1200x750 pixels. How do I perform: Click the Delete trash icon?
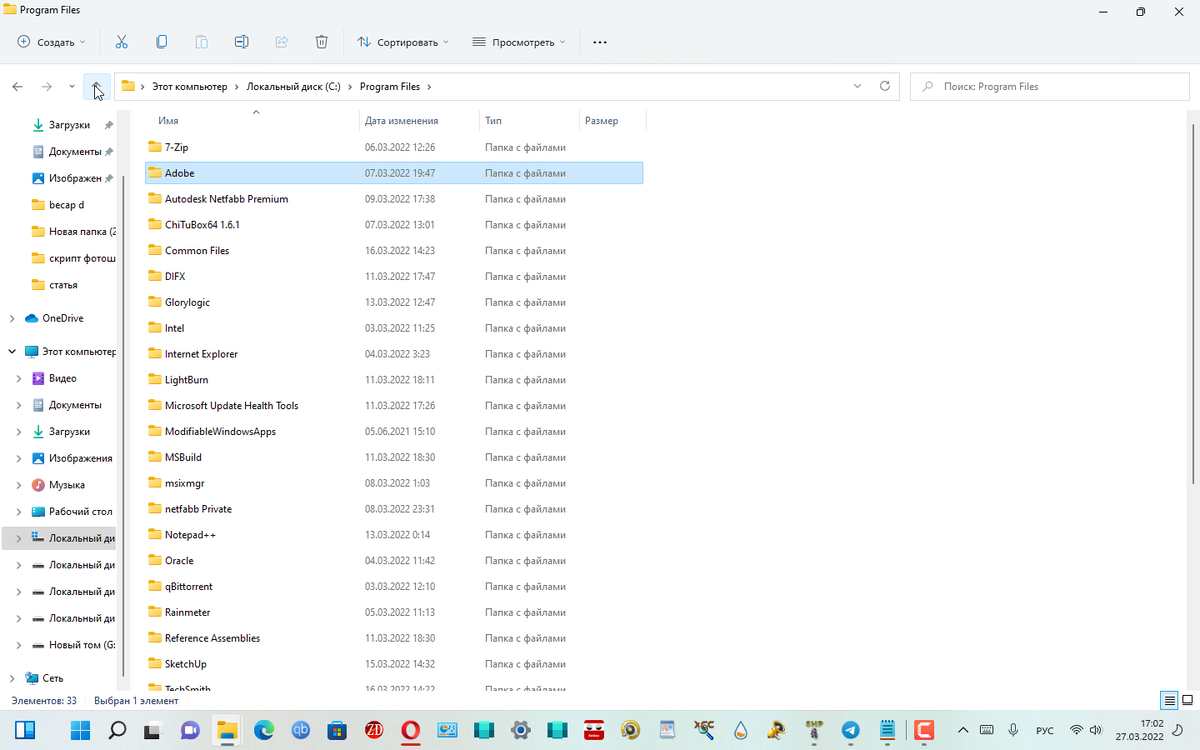(x=321, y=42)
